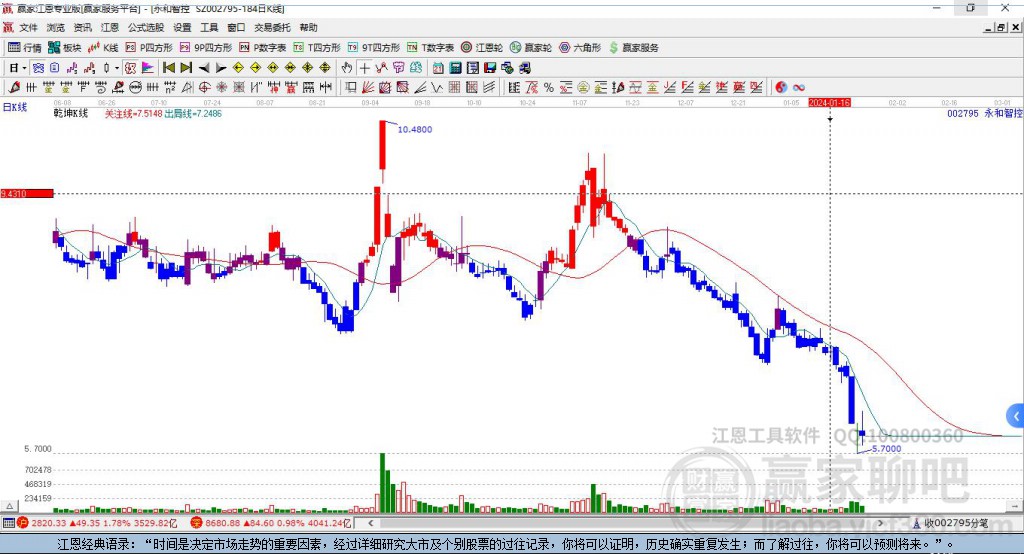Viewport: 1024px width, 554px height.
Task: Open the 9P四方形 tool
Action: click(206, 48)
